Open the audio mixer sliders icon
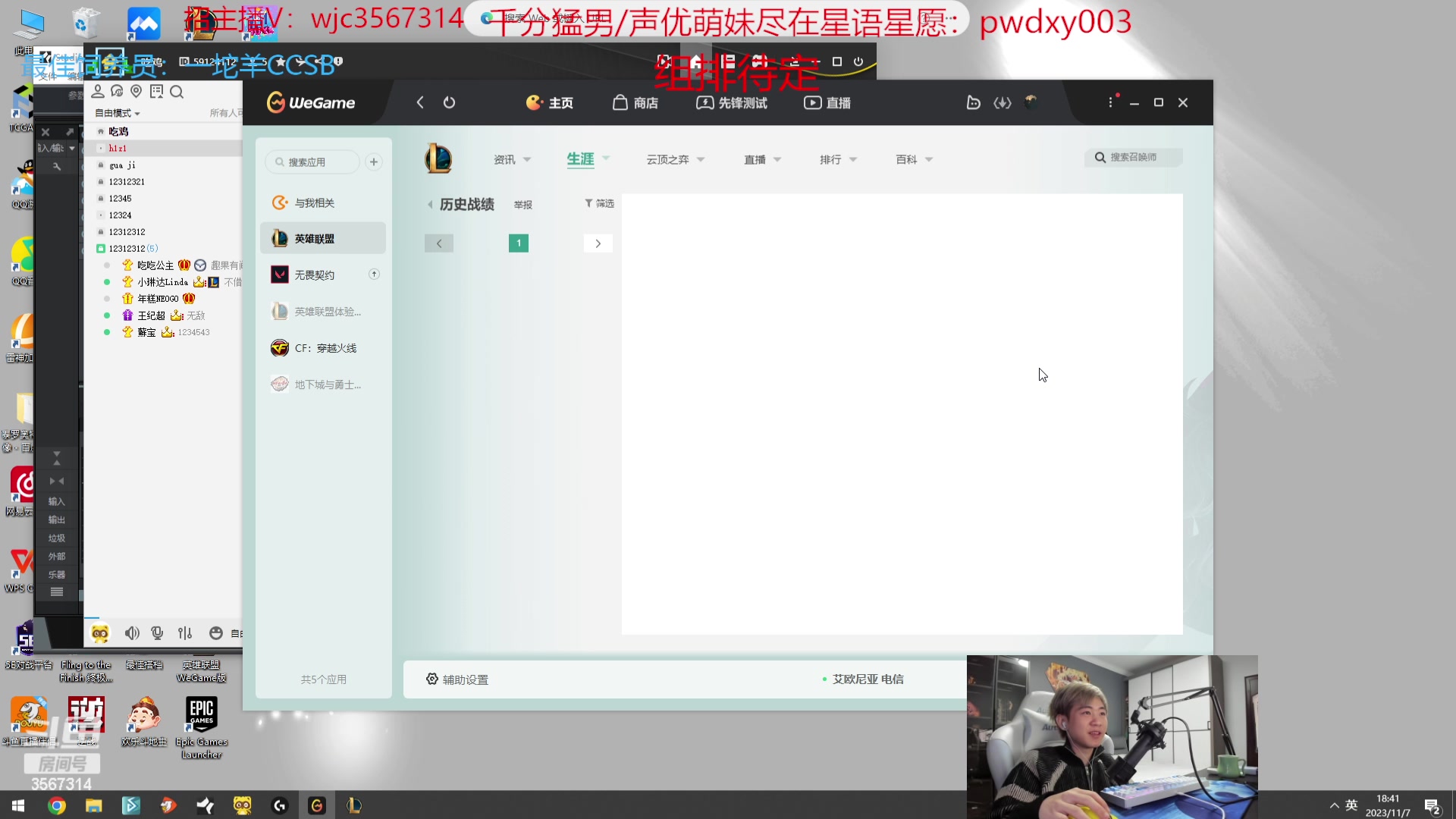The height and width of the screenshot is (819, 1456). [x=185, y=633]
